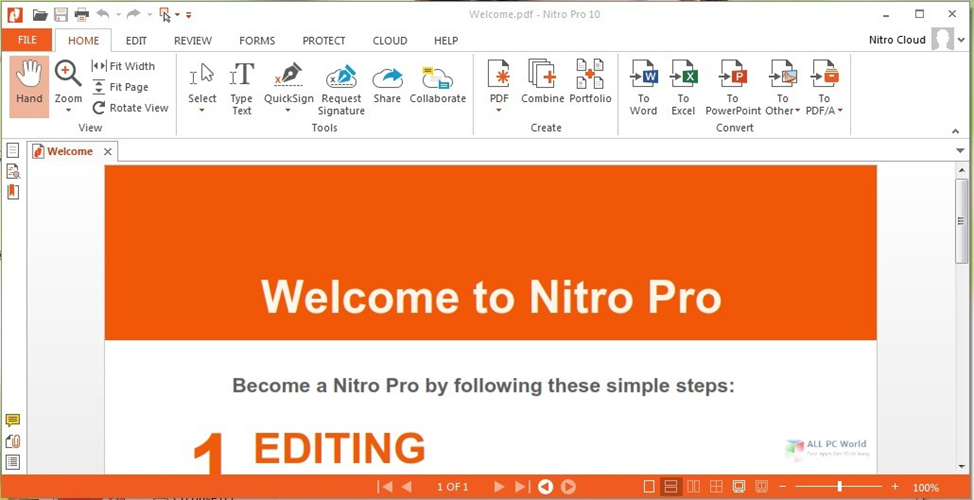Viewport: 974px width, 500px height.
Task: Close the Welcome document tab
Action: coord(107,151)
